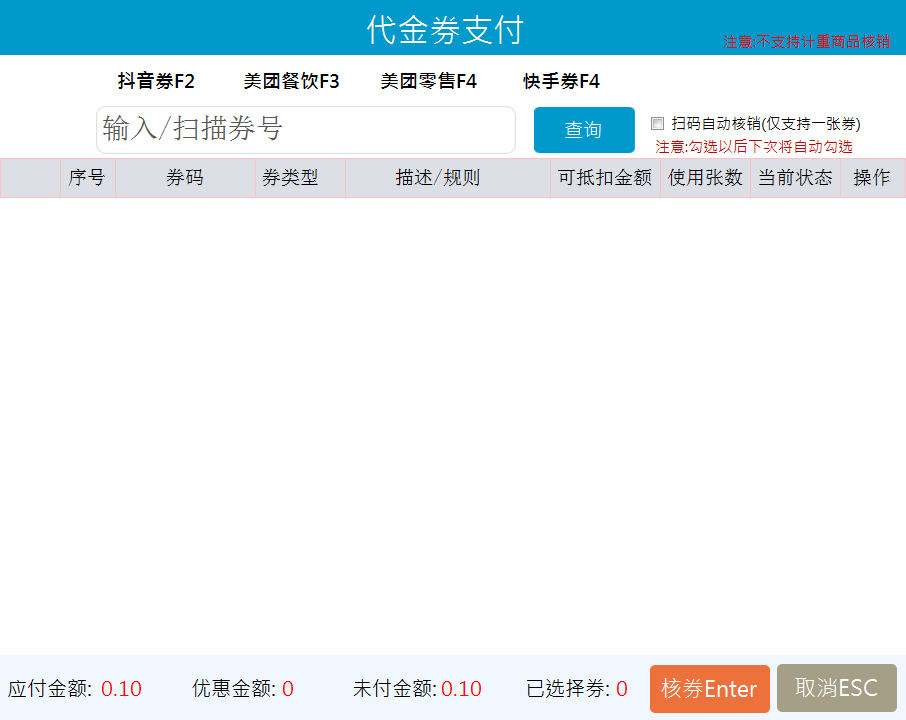Open the 快手券F4 tab
Image resolution: width=906 pixels, height=720 pixels.
pyautogui.click(x=561, y=81)
